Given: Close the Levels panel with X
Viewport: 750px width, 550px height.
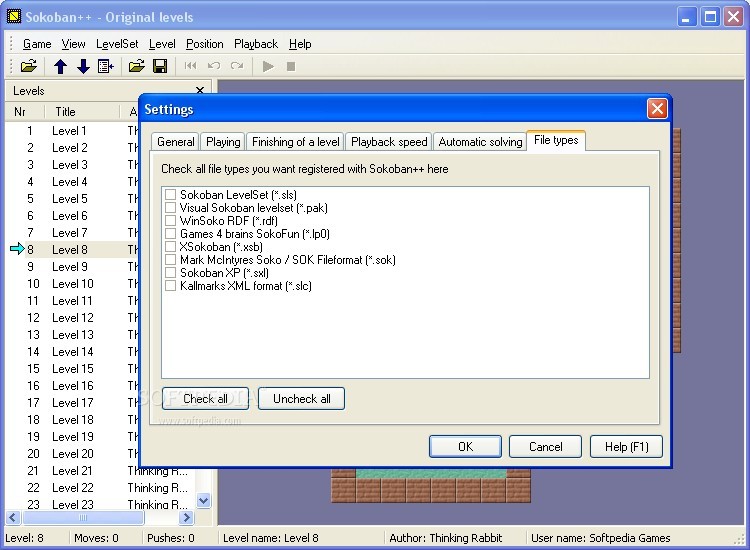Looking at the screenshot, I should (200, 90).
